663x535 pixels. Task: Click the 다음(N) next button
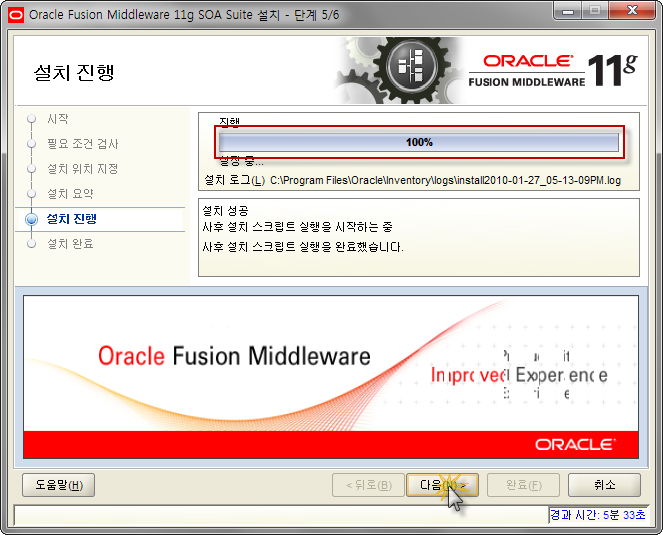pos(442,485)
